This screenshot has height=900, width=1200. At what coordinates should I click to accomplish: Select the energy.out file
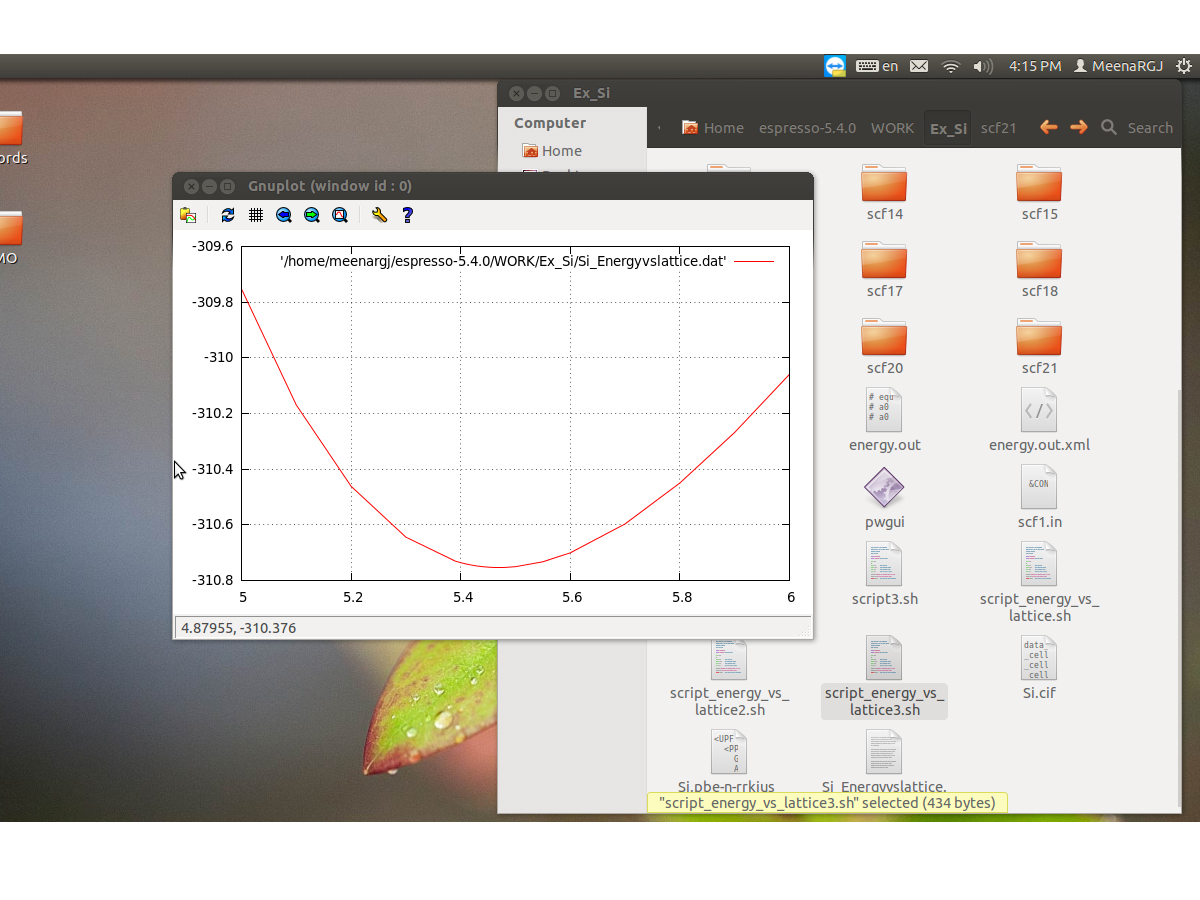click(884, 420)
